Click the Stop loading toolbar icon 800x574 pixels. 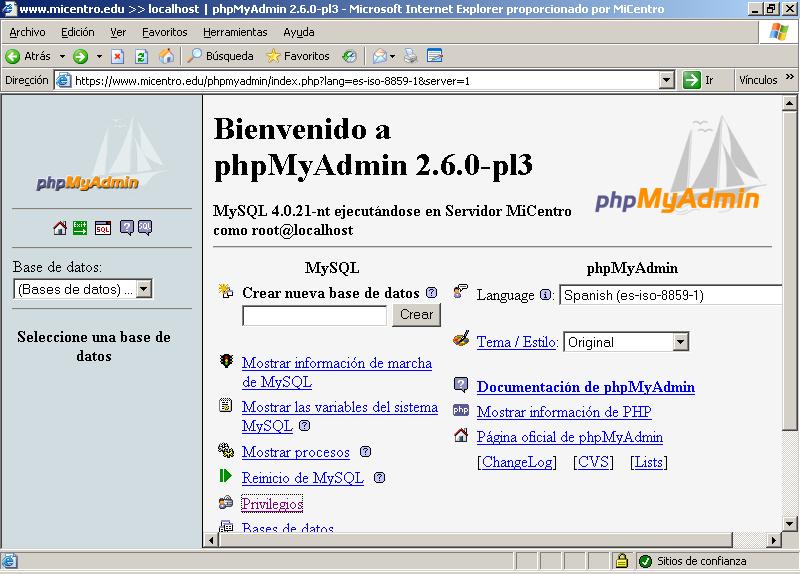(x=118, y=56)
